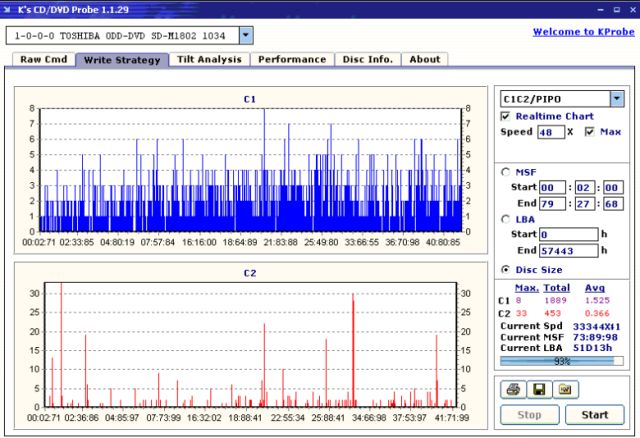
Task: Click the MSF End minutes field 79
Action: pos(552,203)
